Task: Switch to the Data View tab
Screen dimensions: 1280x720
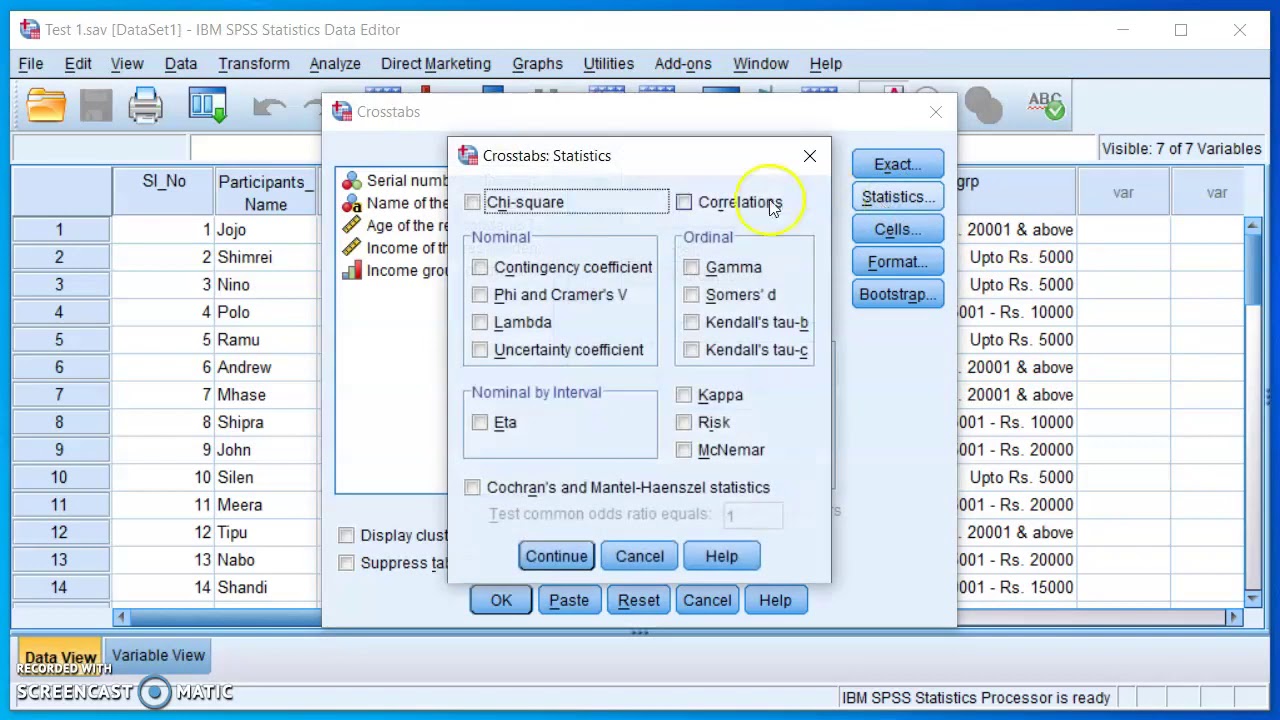Action: pyautogui.click(x=60, y=658)
